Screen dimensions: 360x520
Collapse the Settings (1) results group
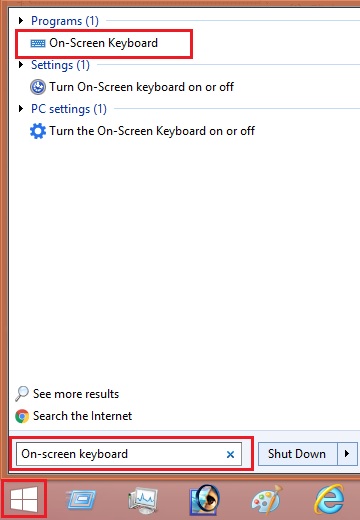point(21,64)
